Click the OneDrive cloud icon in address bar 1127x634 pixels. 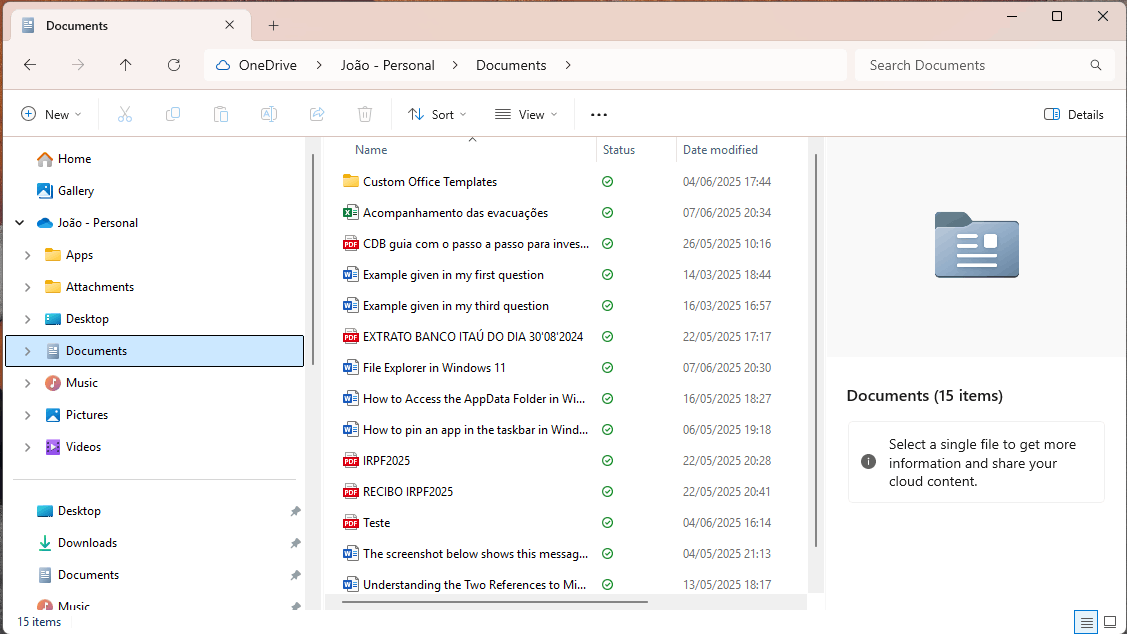tap(223, 65)
